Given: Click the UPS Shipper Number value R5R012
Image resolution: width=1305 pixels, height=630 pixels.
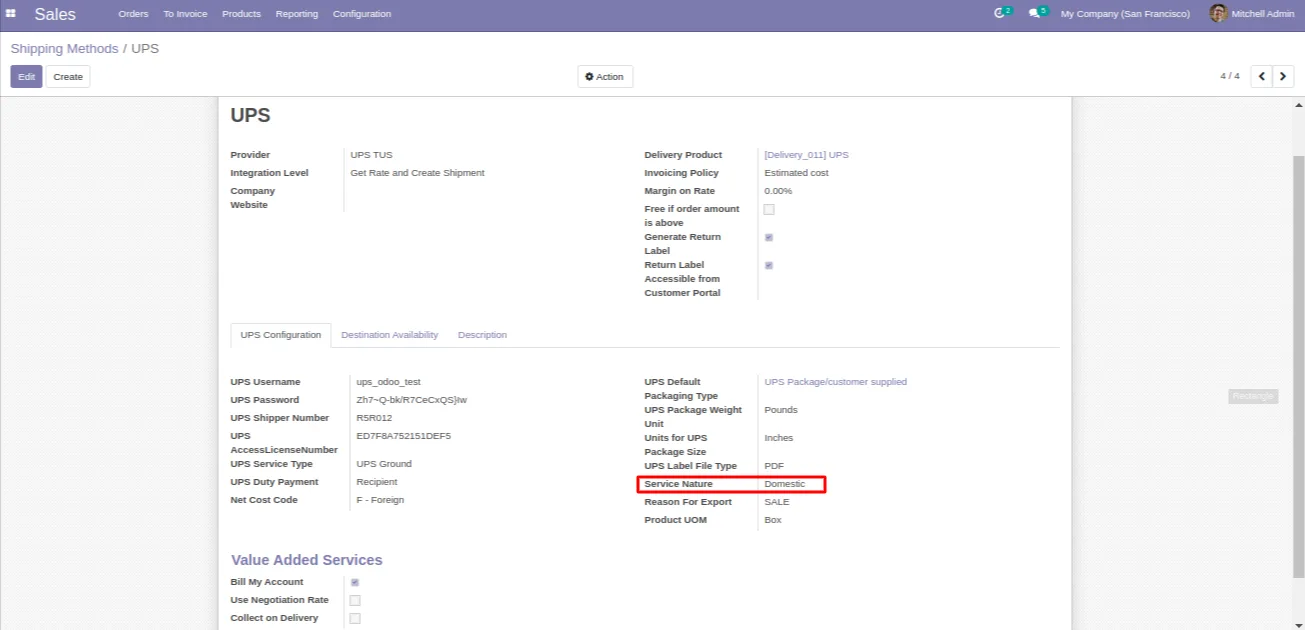Looking at the screenshot, I should [x=374, y=418].
